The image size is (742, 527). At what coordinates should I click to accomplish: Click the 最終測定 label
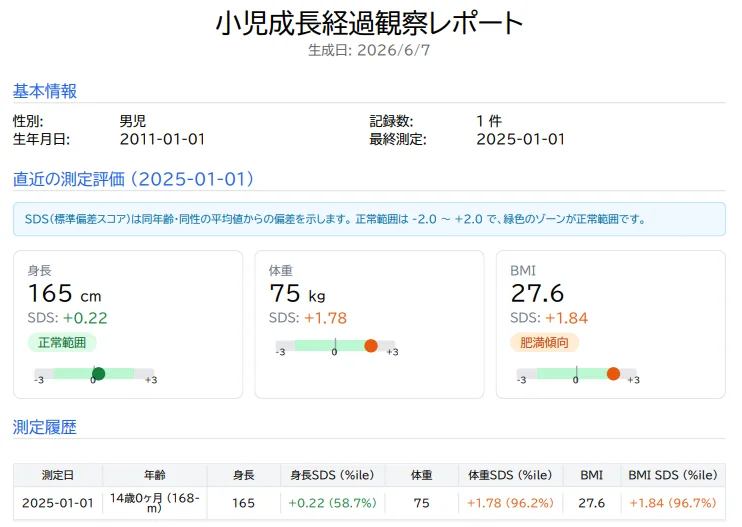point(398,140)
